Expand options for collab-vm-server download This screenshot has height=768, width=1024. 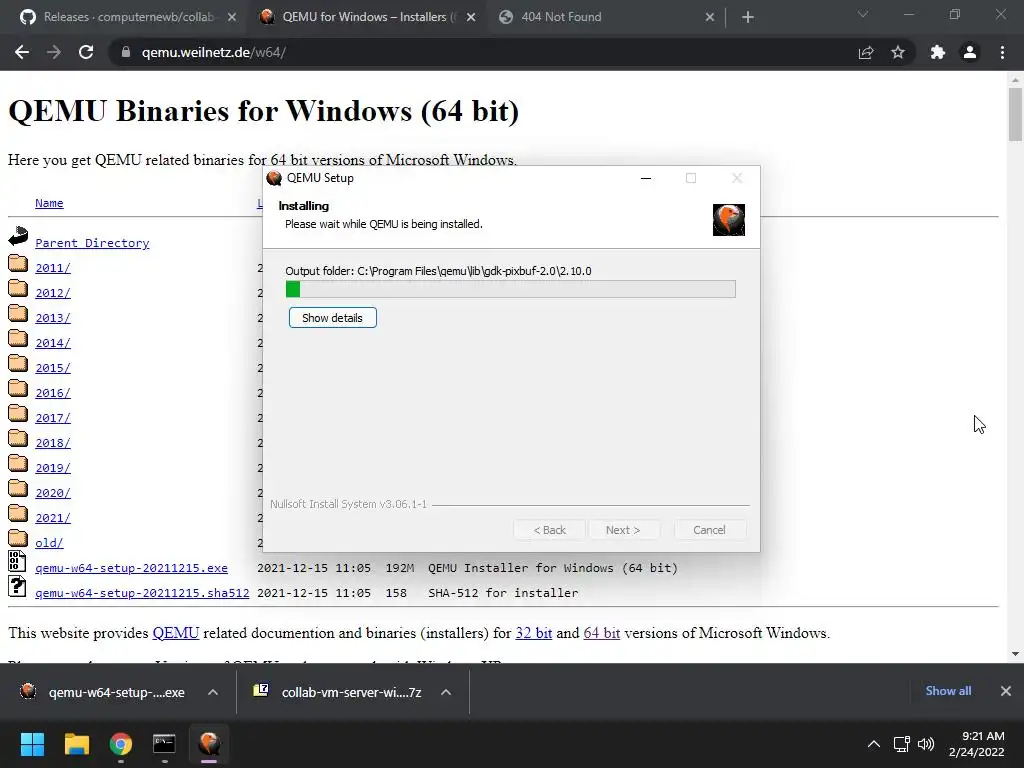tap(446, 692)
